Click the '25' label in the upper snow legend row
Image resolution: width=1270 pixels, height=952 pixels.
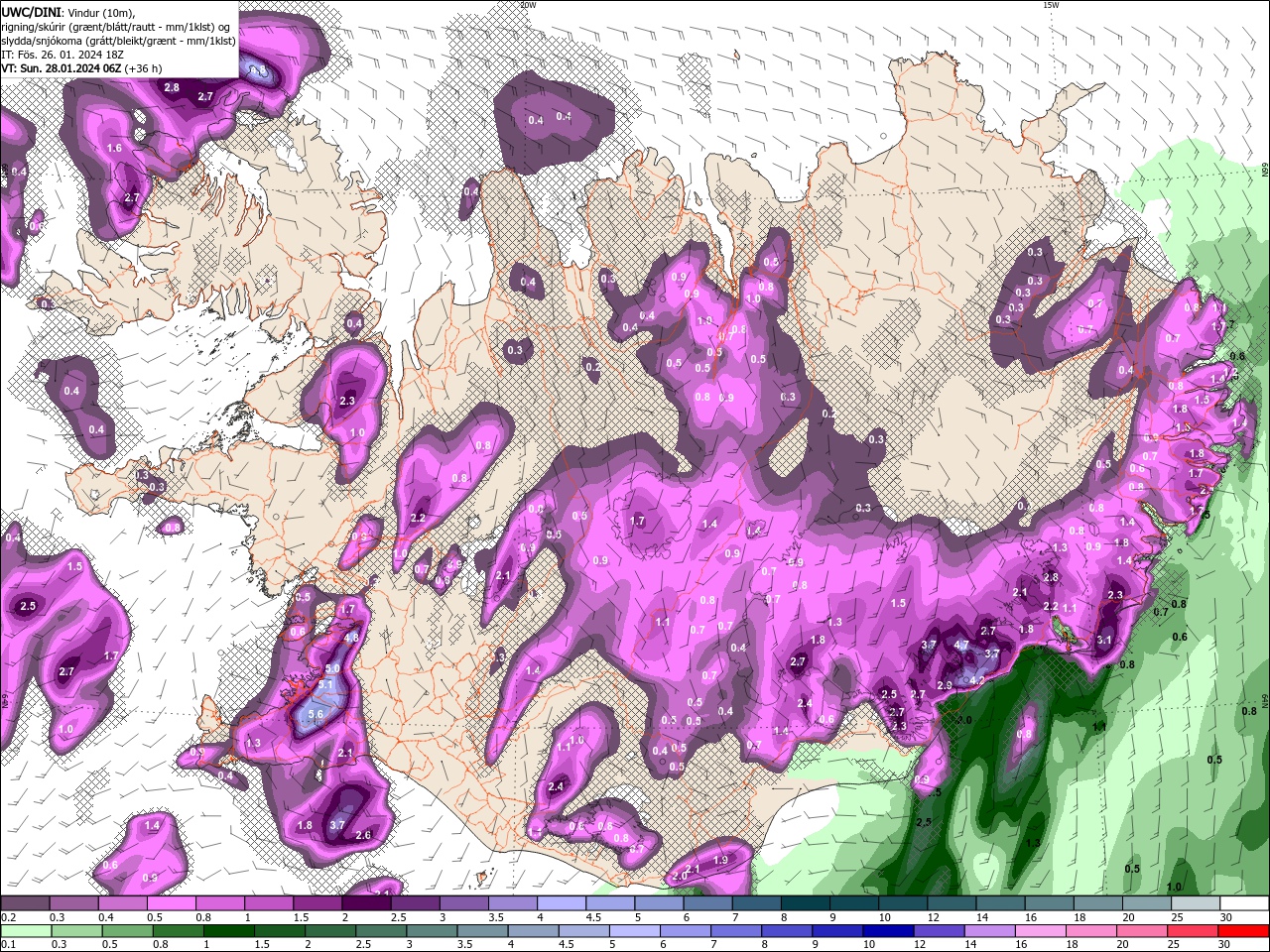pyautogui.click(x=1178, y=917)
